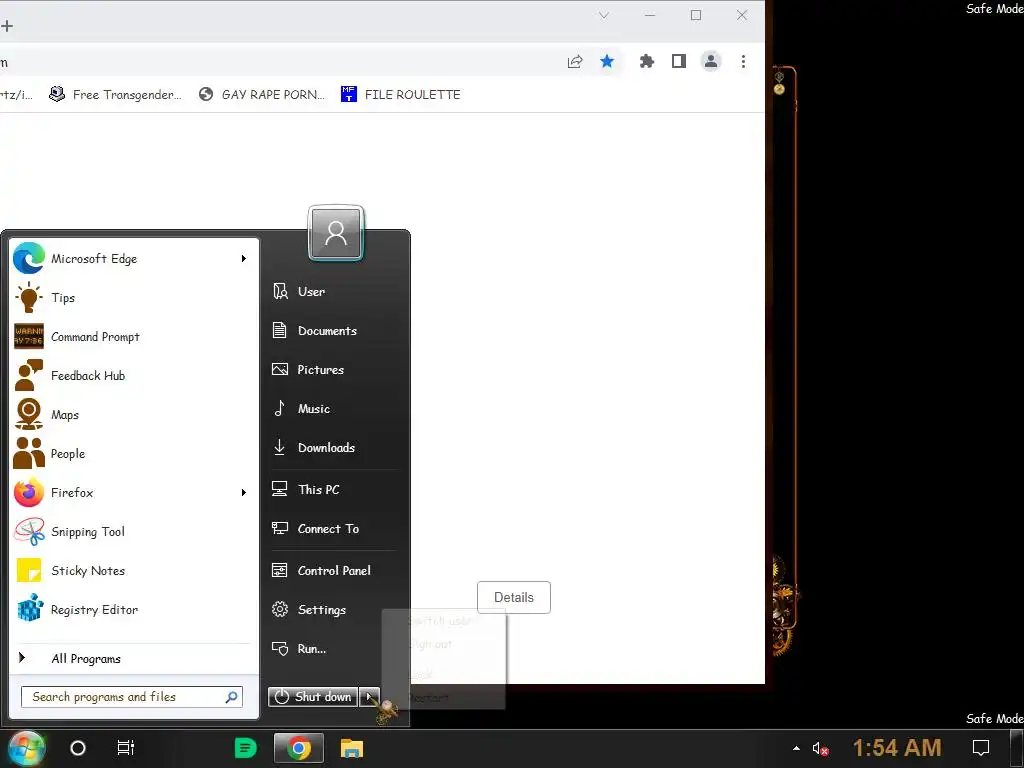Toggle the bookmark star in Chrome
The height and width of the screenshot is (768, 1024).
pos(607,61)
